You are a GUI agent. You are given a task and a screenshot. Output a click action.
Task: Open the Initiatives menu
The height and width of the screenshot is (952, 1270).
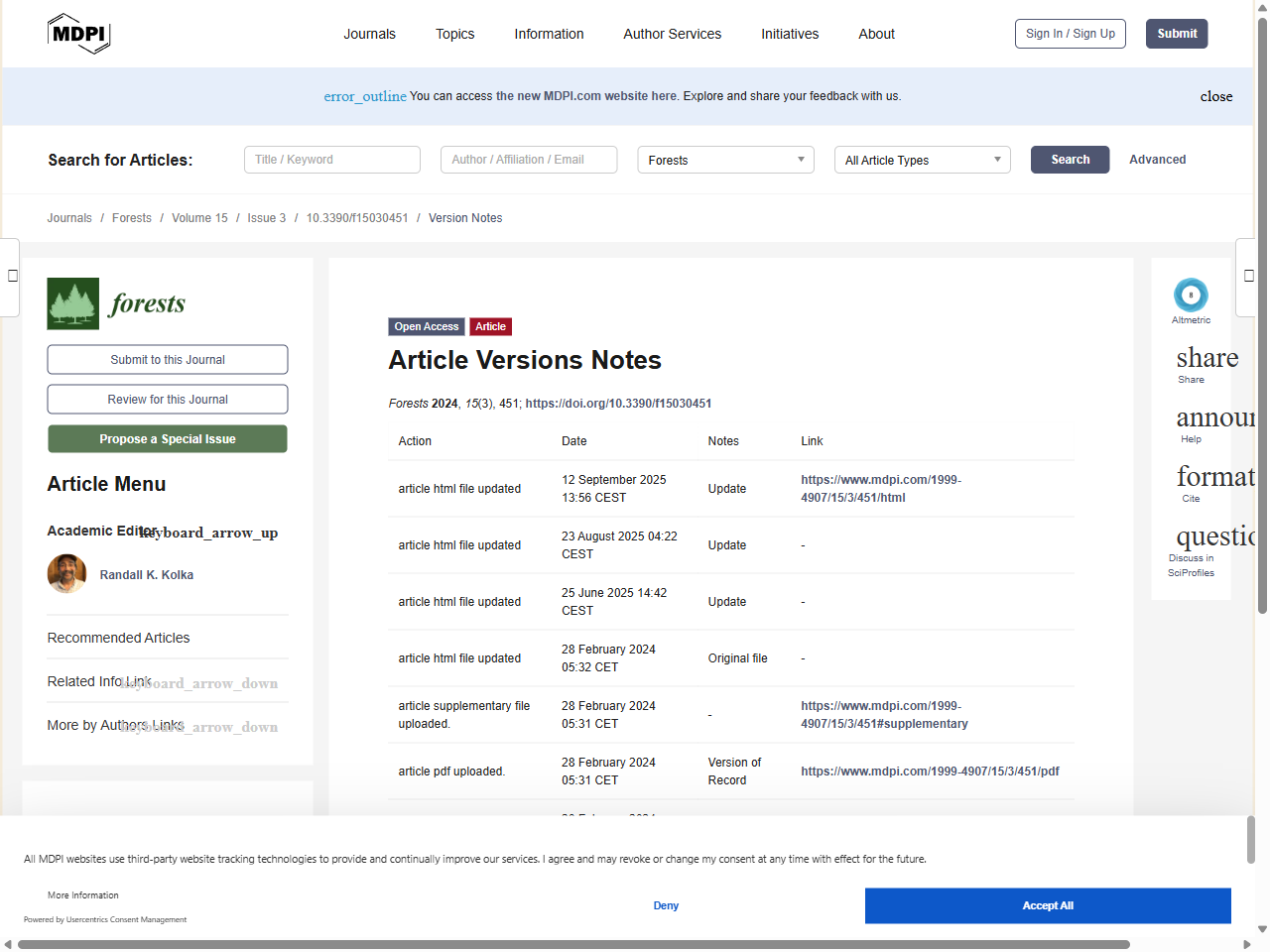coord(790,34)
